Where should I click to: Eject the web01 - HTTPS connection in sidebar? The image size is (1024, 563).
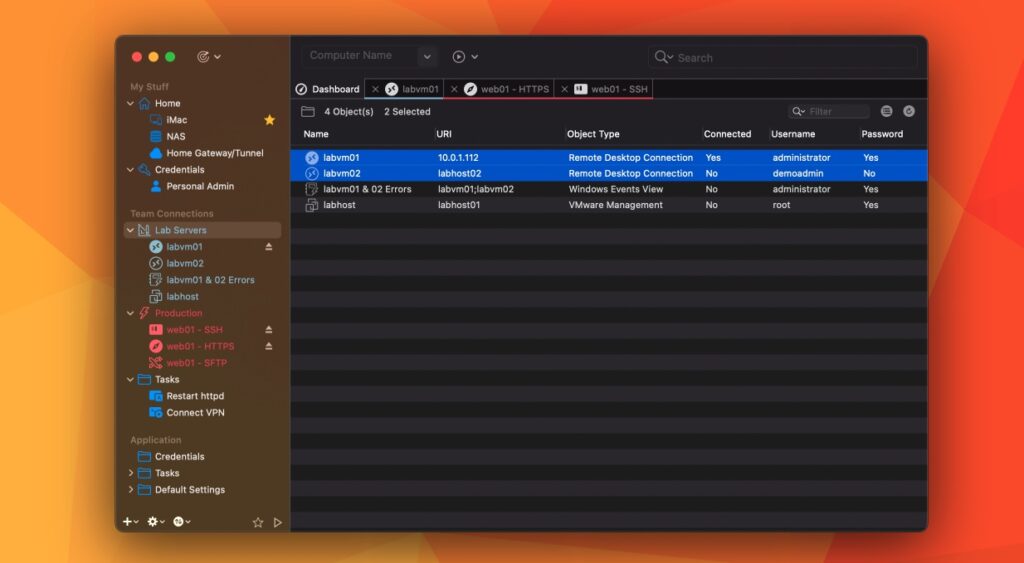point(268,346)
